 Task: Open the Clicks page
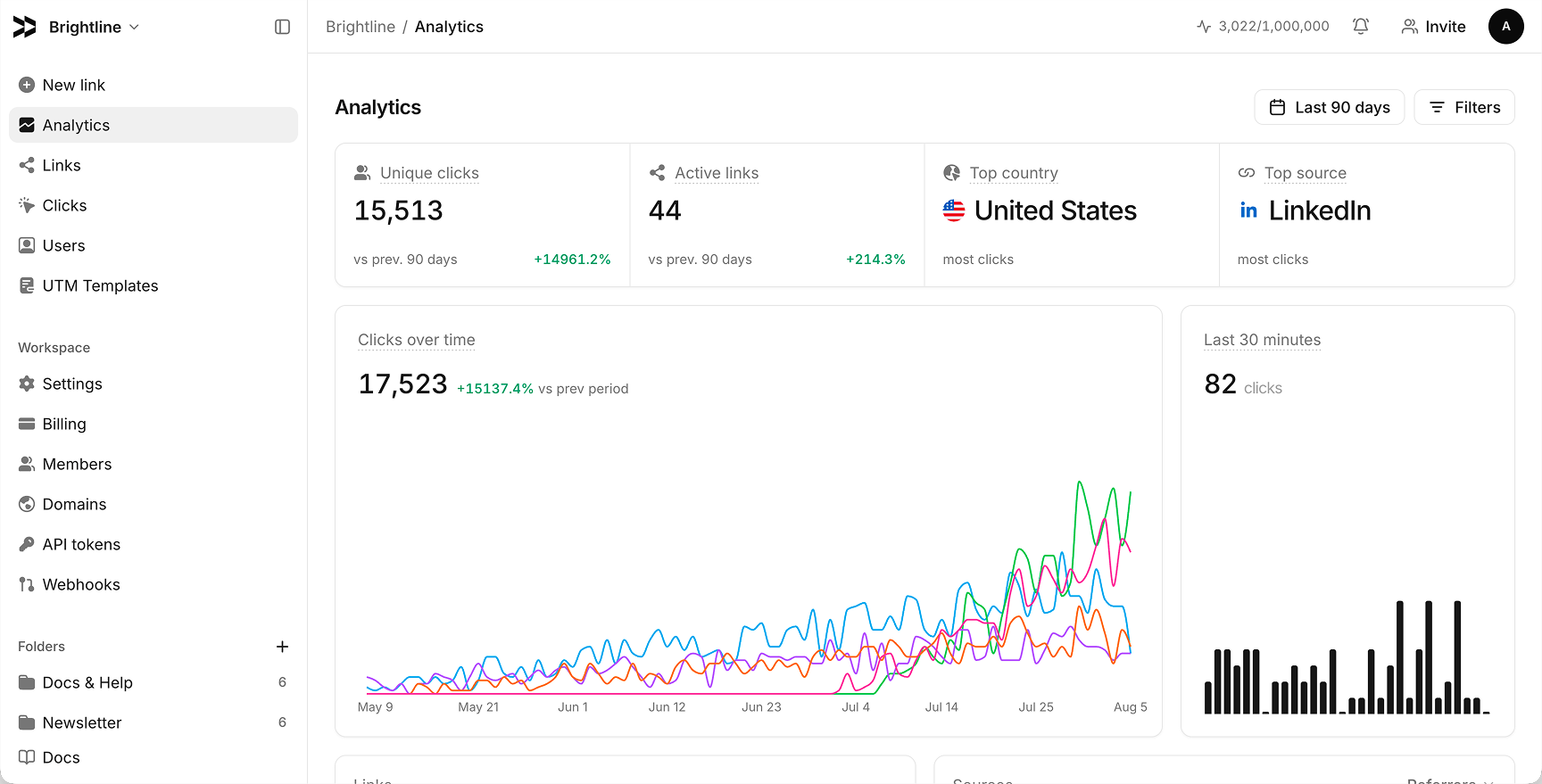click(x=153, y=205)
